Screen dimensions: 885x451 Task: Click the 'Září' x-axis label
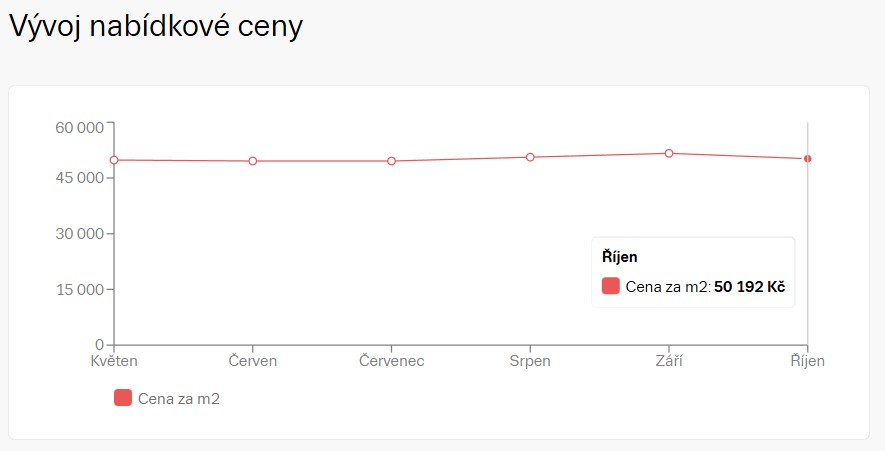(669, 361)
